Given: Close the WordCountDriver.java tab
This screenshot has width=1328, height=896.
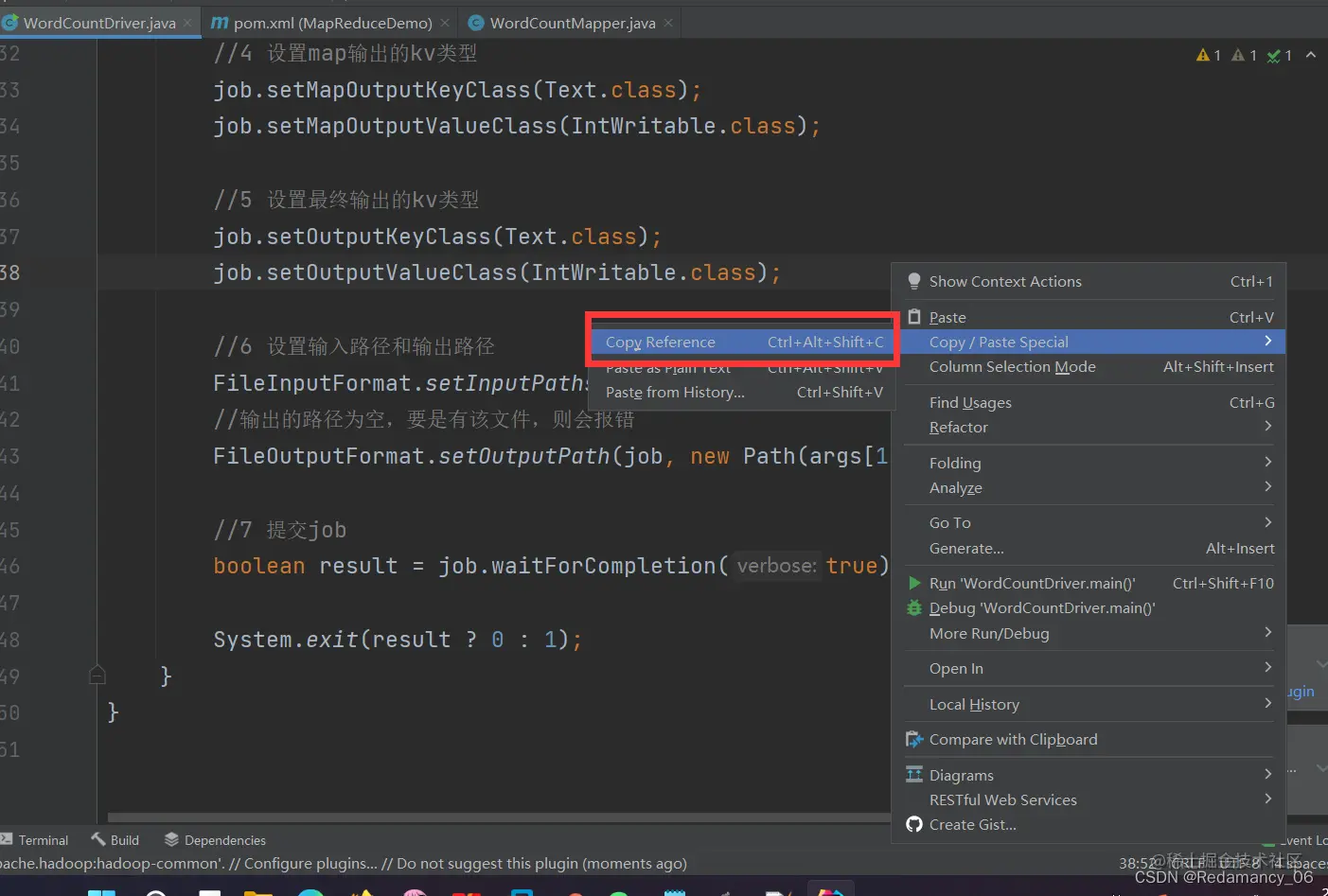Looking at the screenshot, I should [187, 23].
